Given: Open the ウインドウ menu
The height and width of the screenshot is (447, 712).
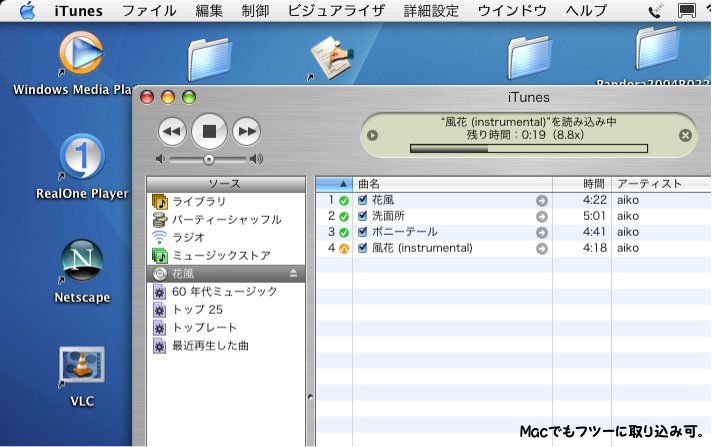Looking at the screenshot, I should tap(512, 10).
